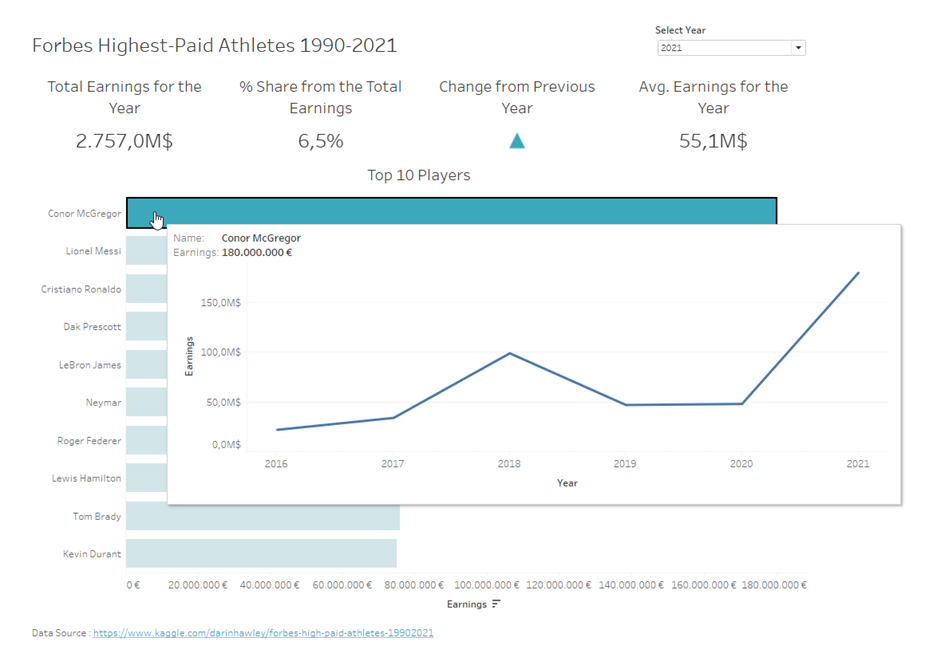Select the Roger Federer player label

point(89,441)
